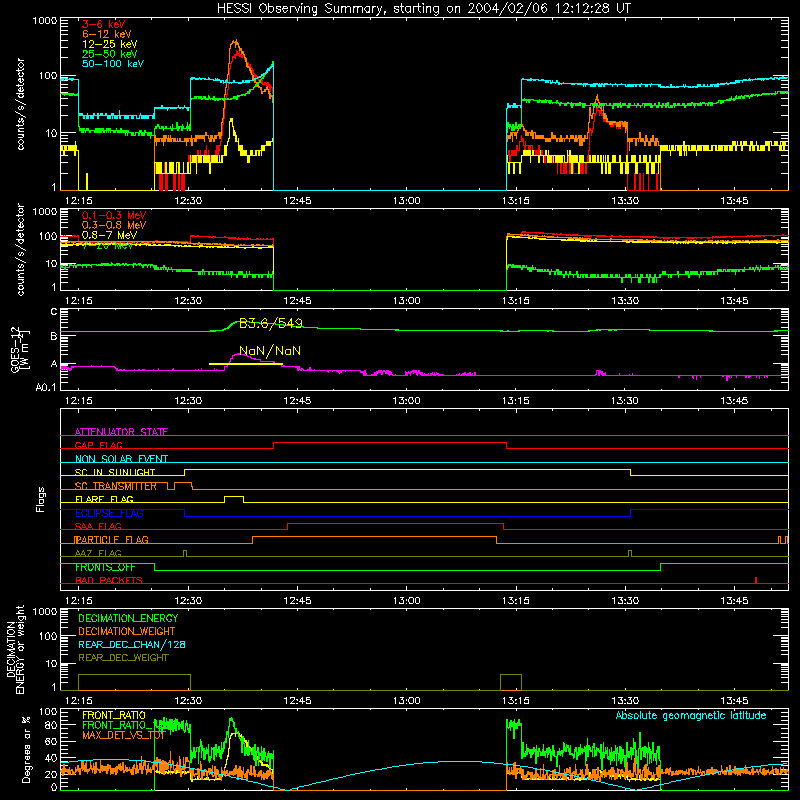Screen dimensions: 800x800
Task: Click the orange 6-12 keV flare peak near 12:36
Action: (235, 42)
